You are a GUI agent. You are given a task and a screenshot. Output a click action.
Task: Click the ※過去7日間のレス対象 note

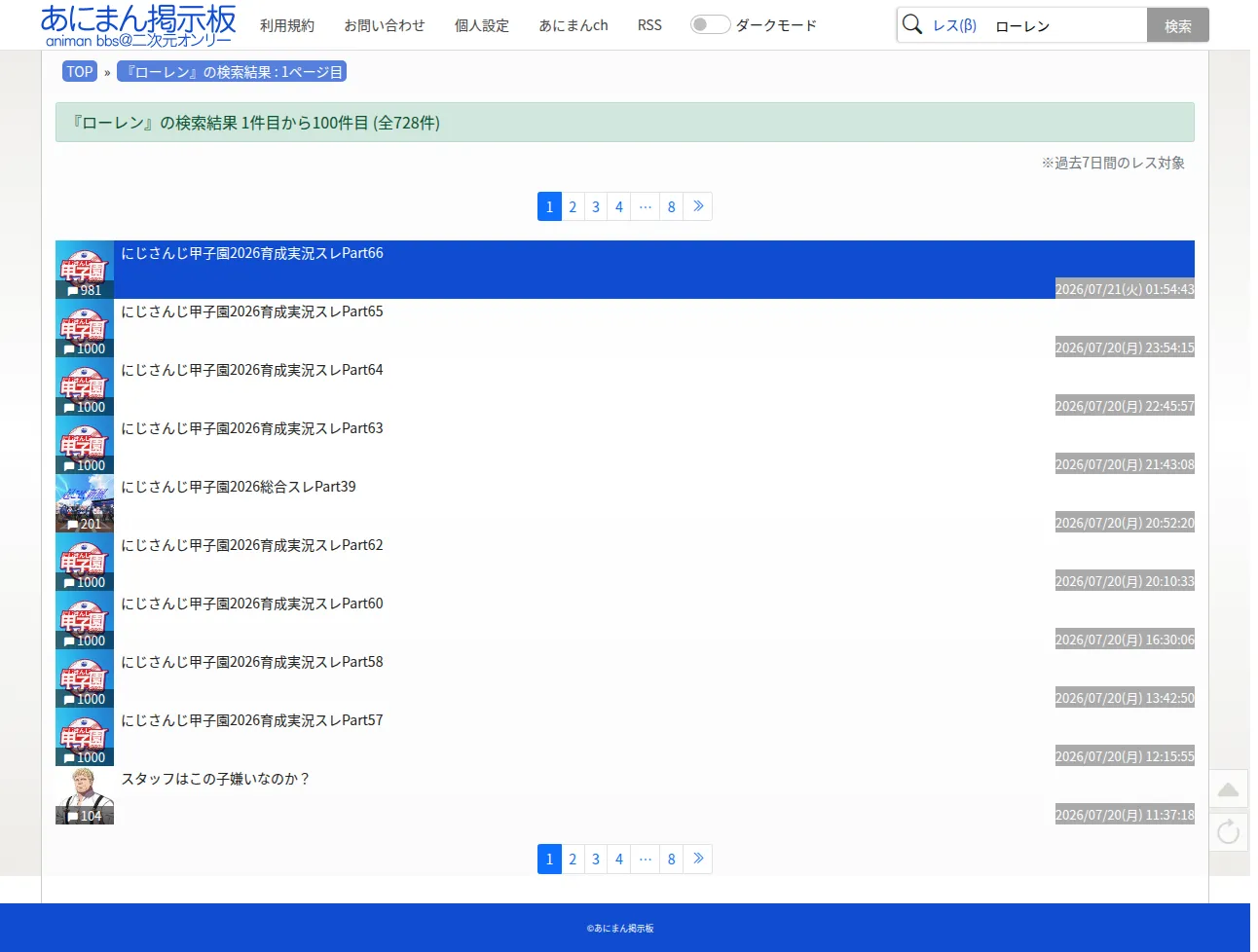[x=1113, y=163]
